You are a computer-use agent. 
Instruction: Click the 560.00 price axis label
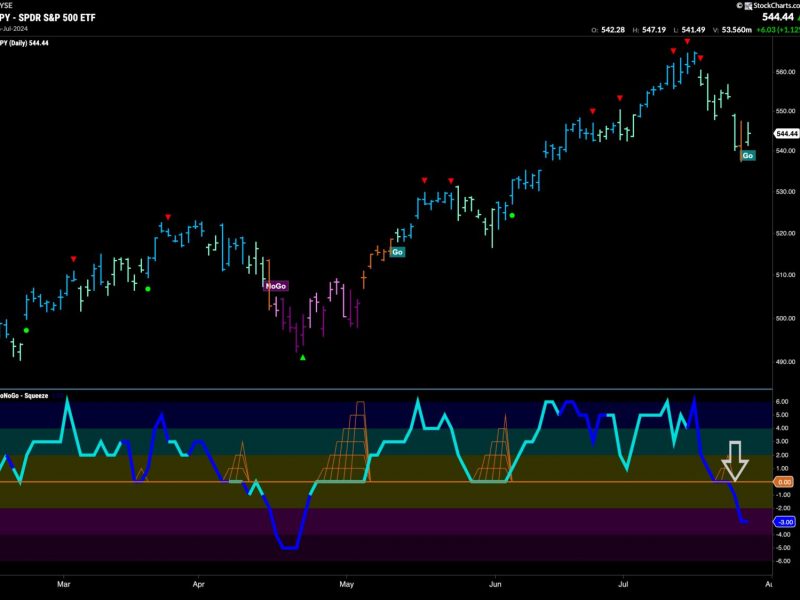tap(785, 72)
